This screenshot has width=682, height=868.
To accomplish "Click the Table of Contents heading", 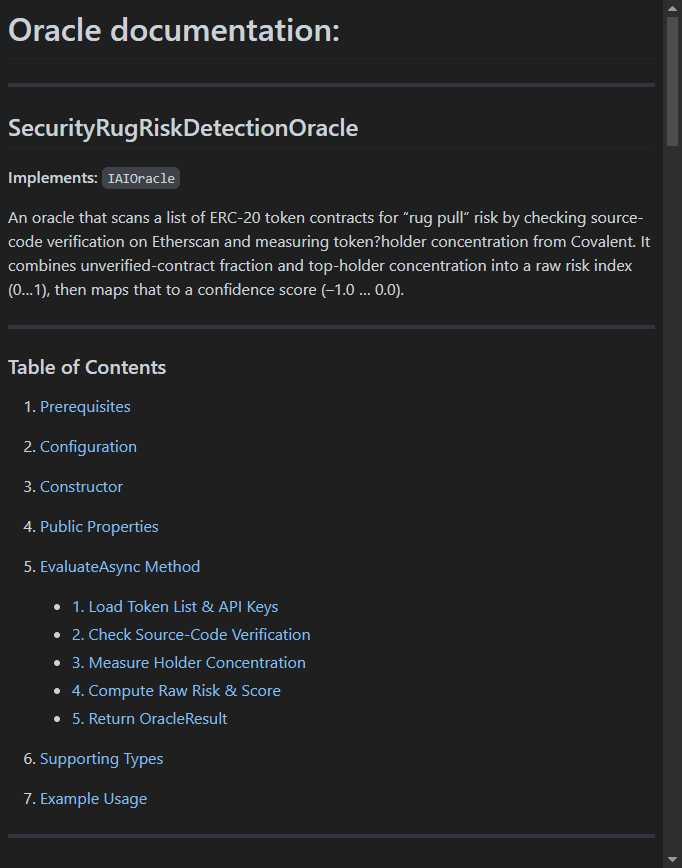I will (x=87, y=367).
